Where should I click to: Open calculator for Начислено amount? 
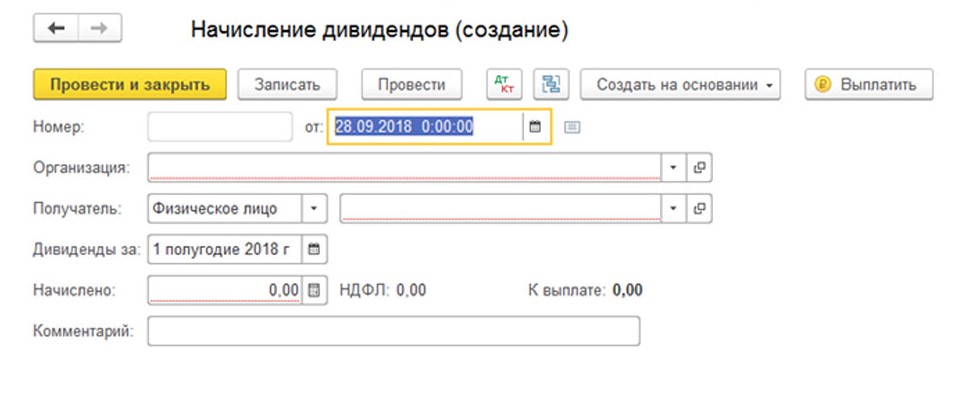point(314,290)
